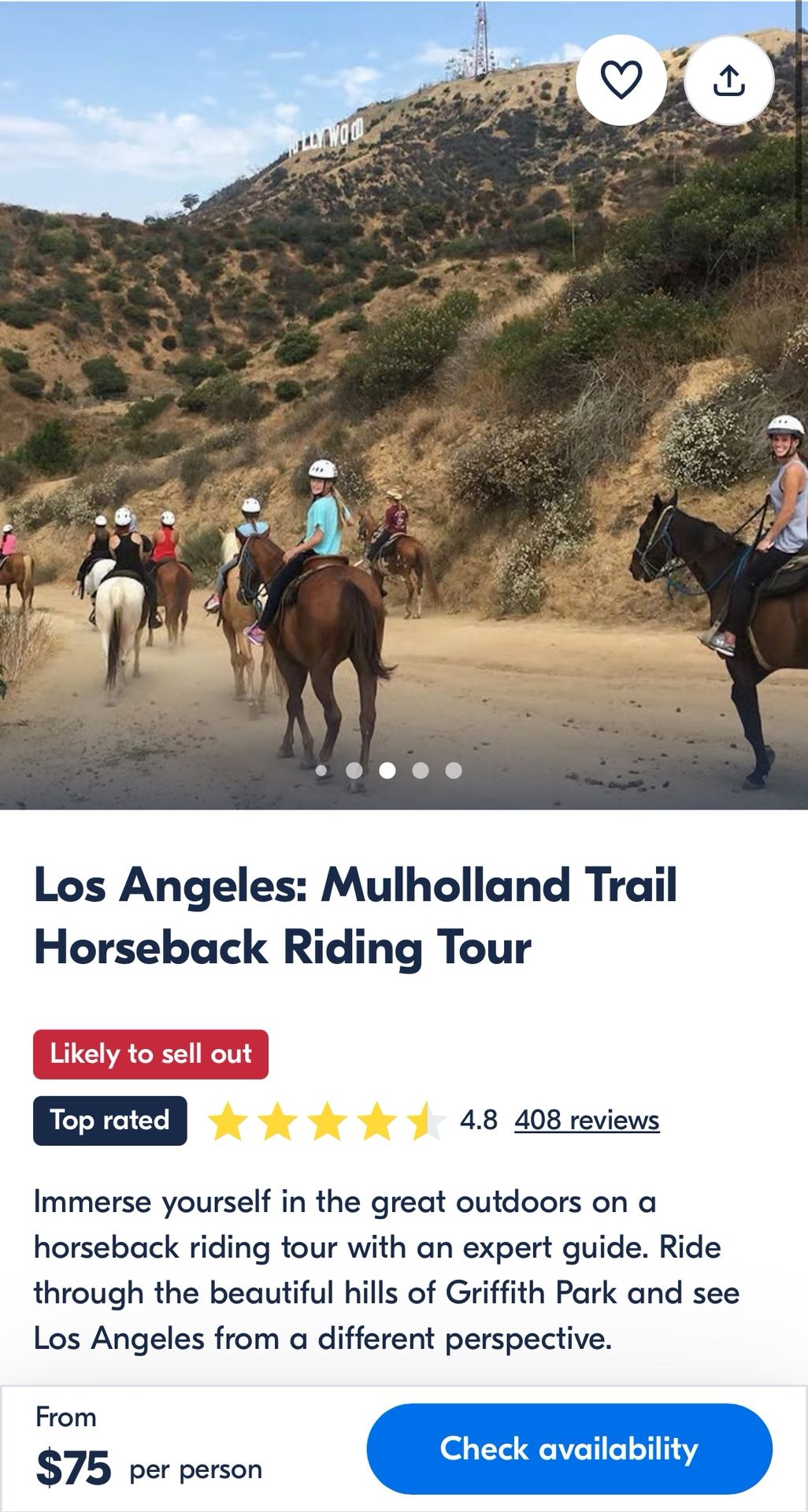Select the active third carousel dot
The image size is (808, 1512).
click(387, 770)
